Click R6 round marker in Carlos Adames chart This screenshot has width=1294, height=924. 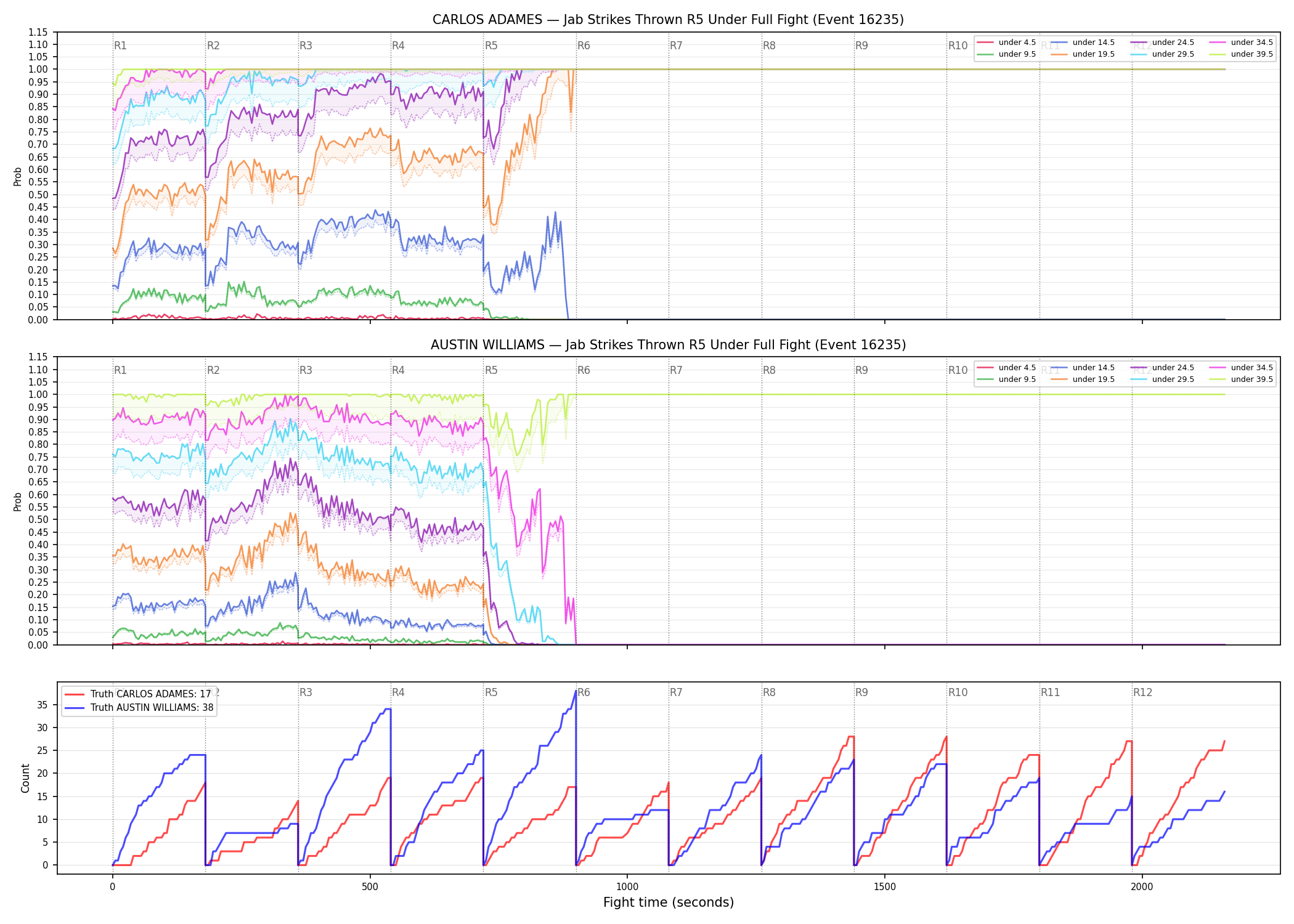584,46
